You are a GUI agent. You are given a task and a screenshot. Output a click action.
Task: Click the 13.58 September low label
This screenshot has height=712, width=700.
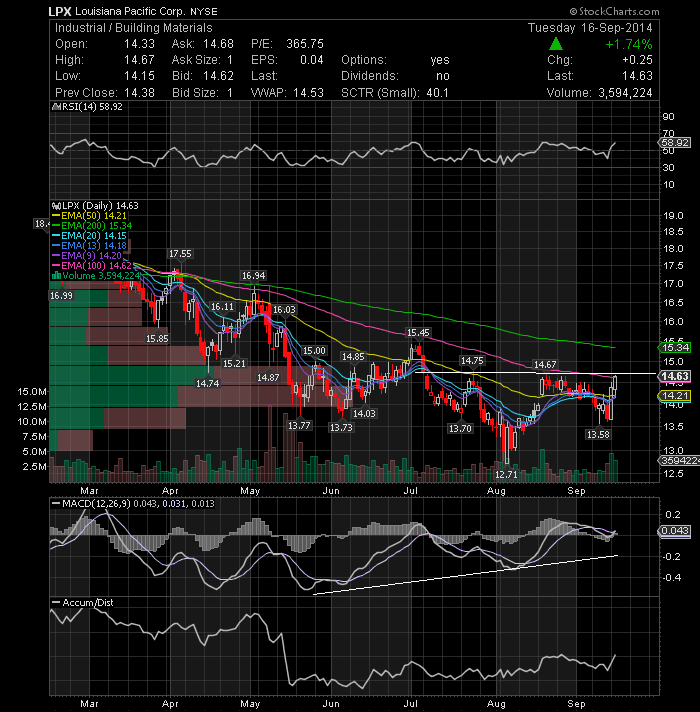point(598,435)
